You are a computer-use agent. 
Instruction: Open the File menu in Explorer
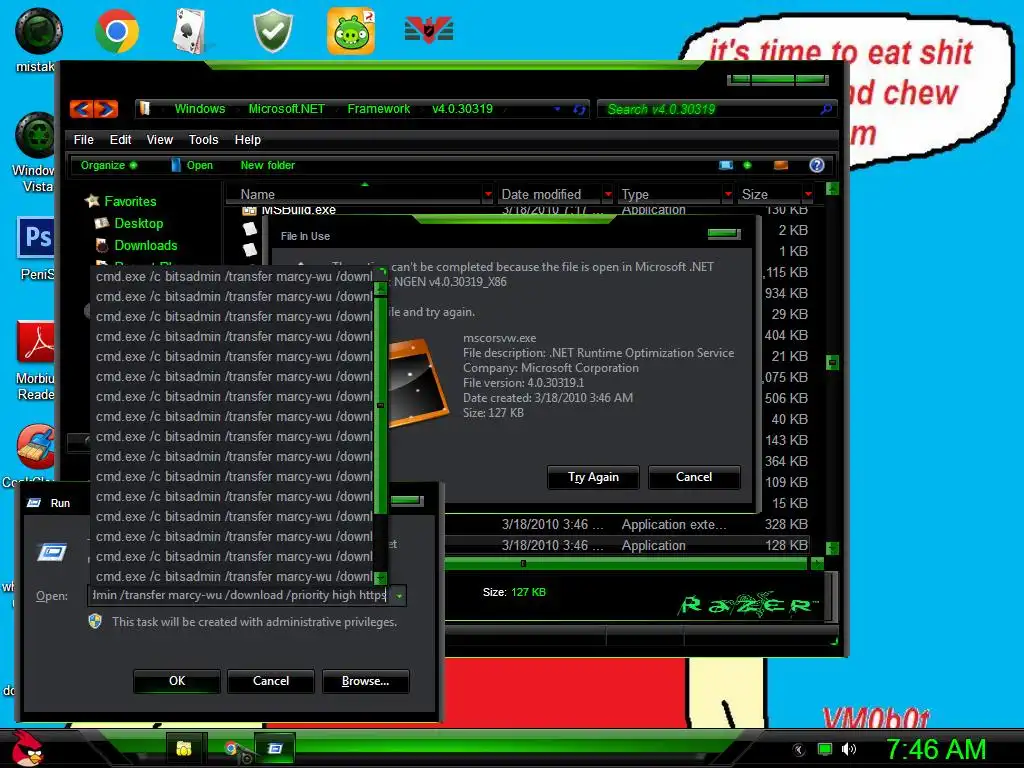tap(83, 140)
